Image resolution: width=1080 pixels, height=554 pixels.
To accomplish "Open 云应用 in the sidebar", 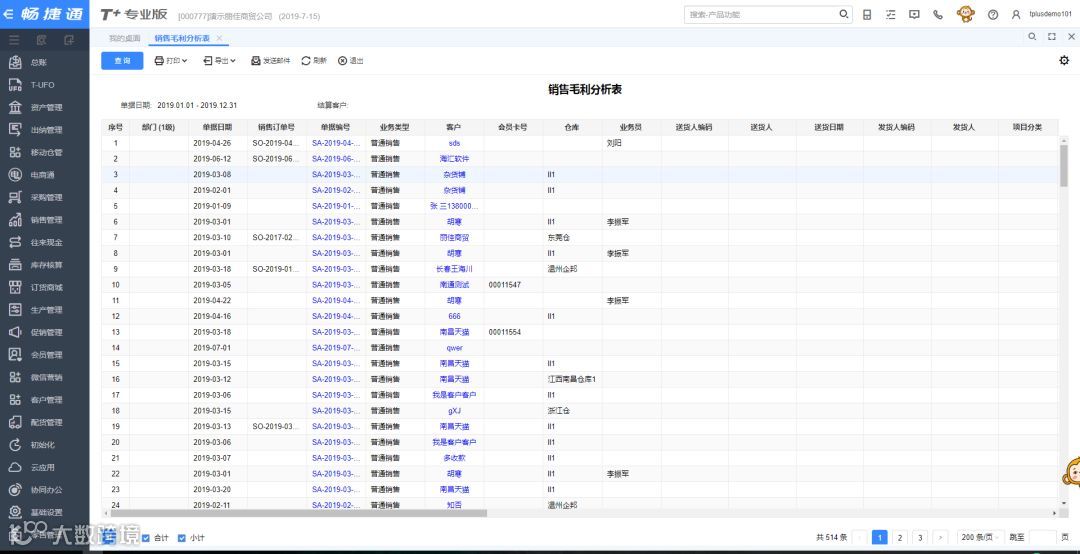I will click(44, 467).
